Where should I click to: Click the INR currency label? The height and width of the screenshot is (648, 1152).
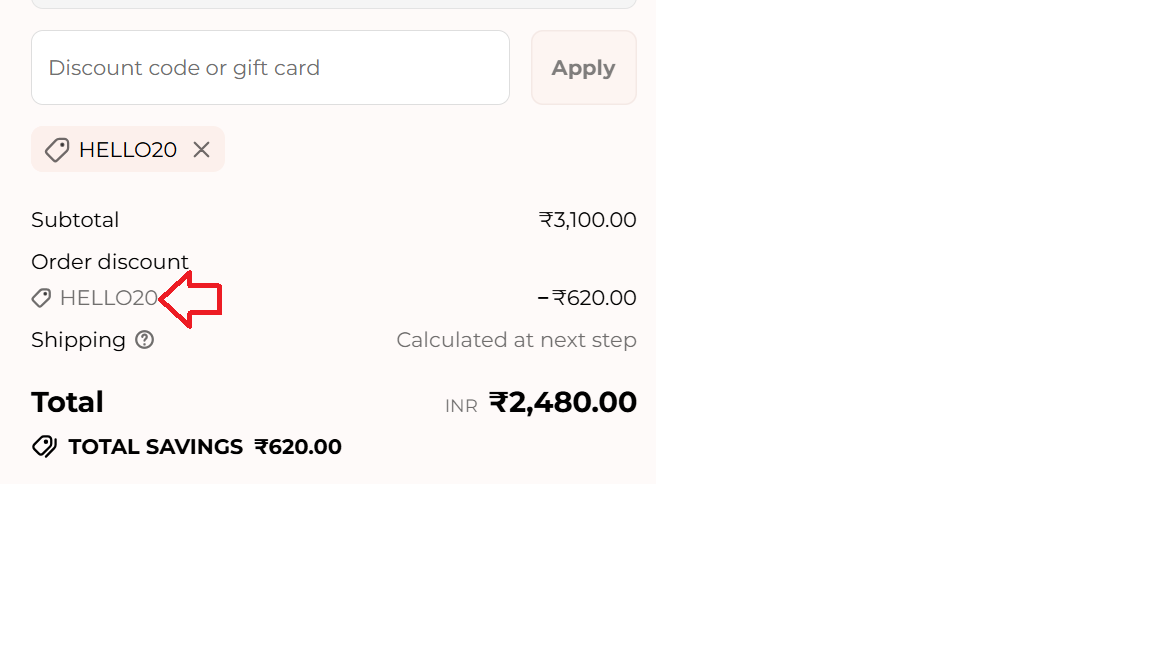click(461, 406)
